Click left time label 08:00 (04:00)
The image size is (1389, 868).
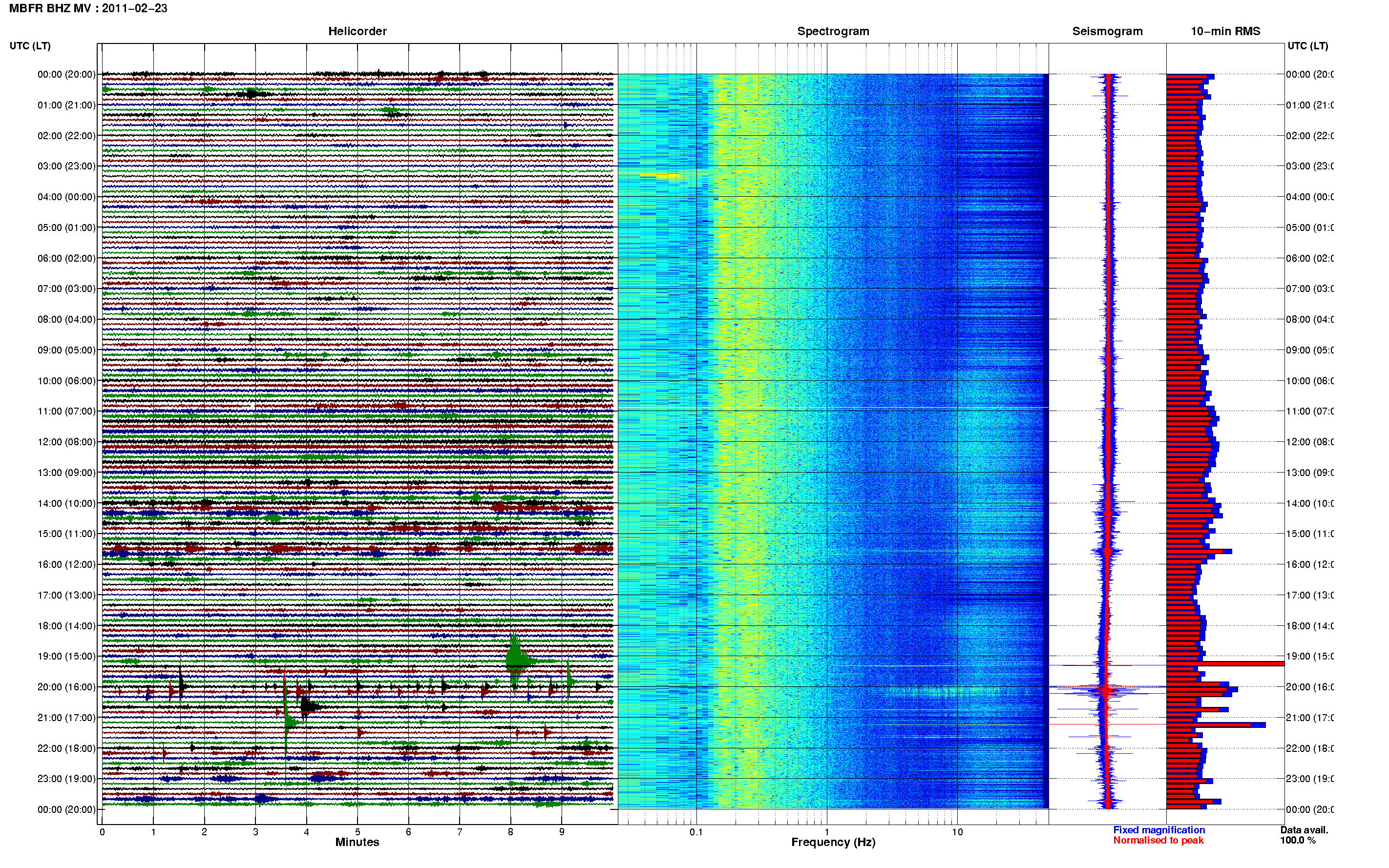66,319
